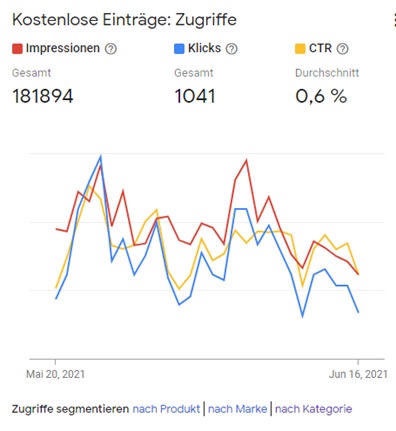Segment traffic via nach Kategorie link

[x=313, y=409]
